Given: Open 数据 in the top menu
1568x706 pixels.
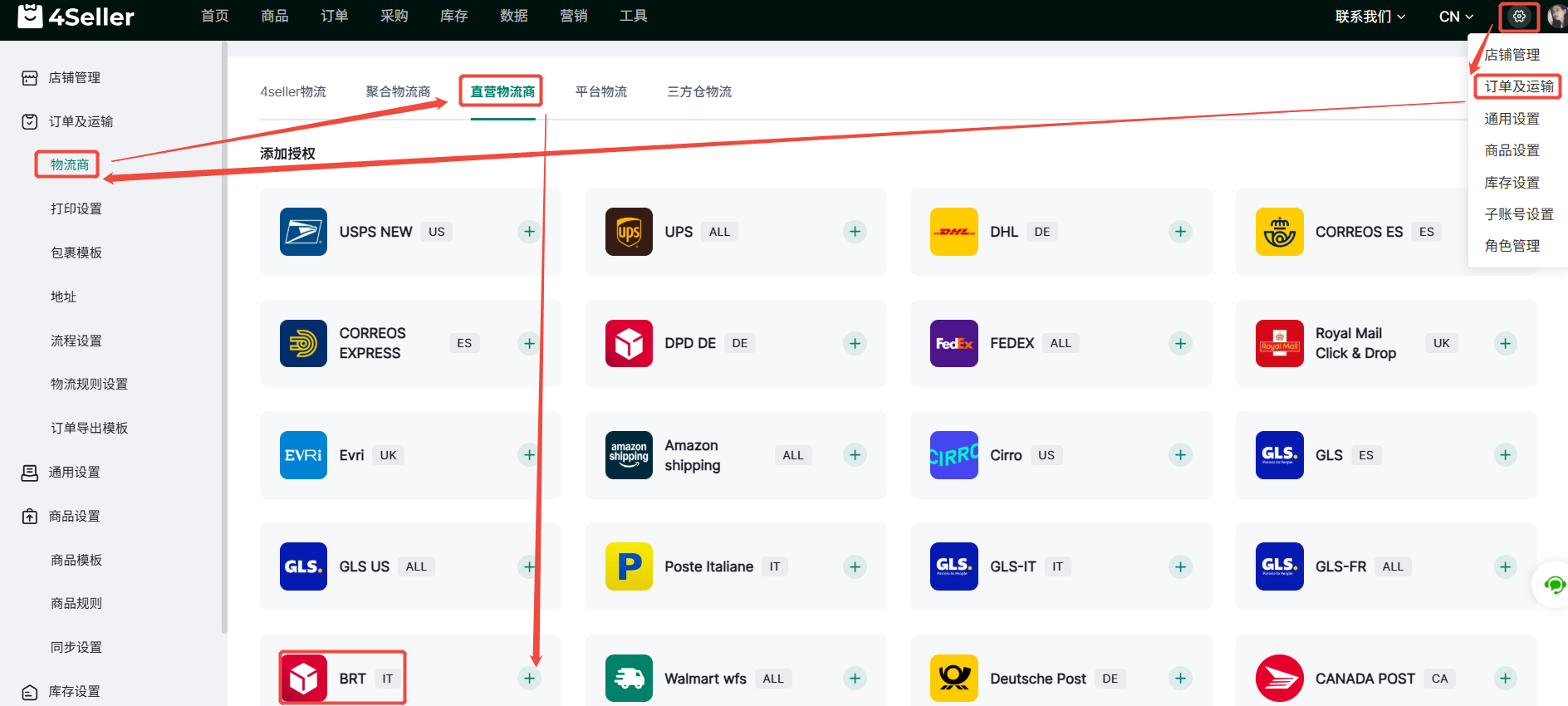Looking at the screenshot, I should click(514, 16).
